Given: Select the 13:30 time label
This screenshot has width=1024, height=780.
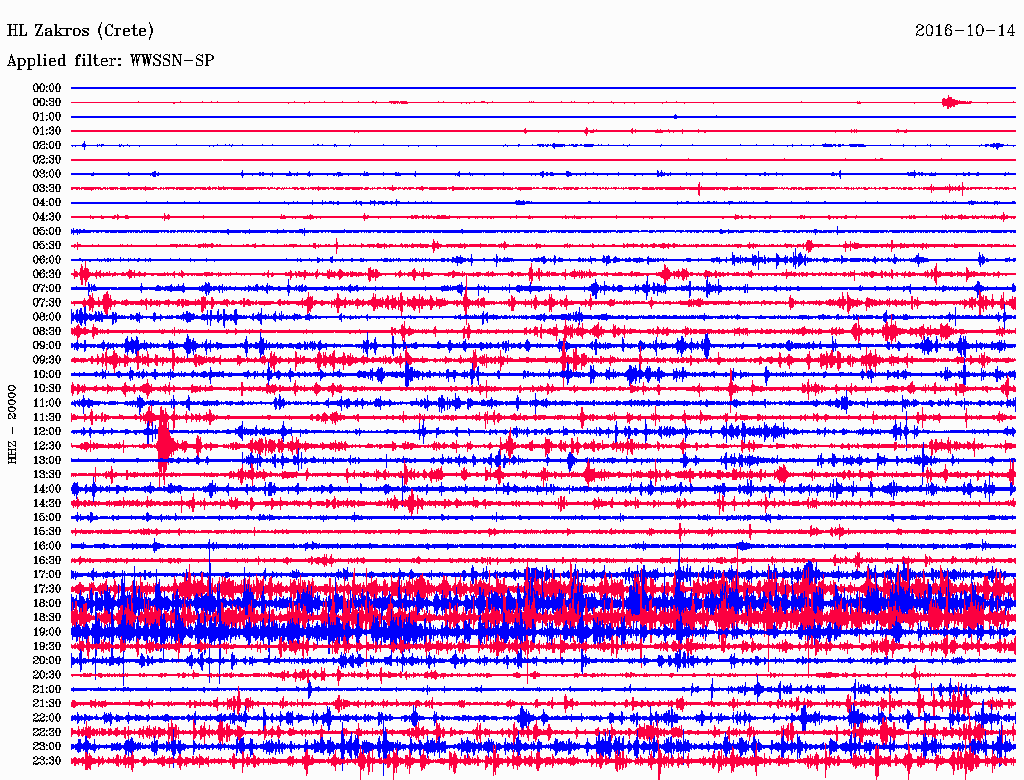Looking at the screenshot, I should (47, 475).
